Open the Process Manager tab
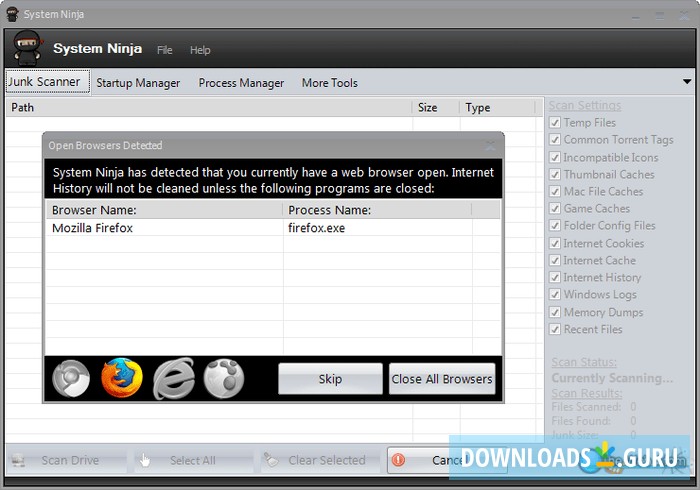 (x=241, y=83)
